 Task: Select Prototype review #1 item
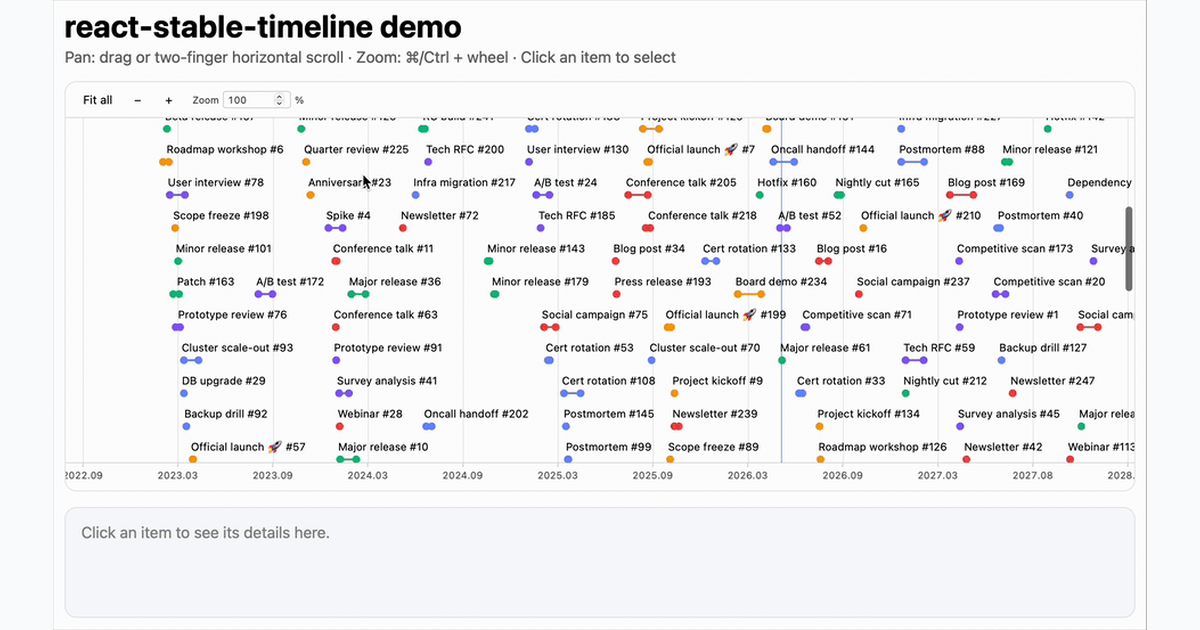(x=1008, y=314)
